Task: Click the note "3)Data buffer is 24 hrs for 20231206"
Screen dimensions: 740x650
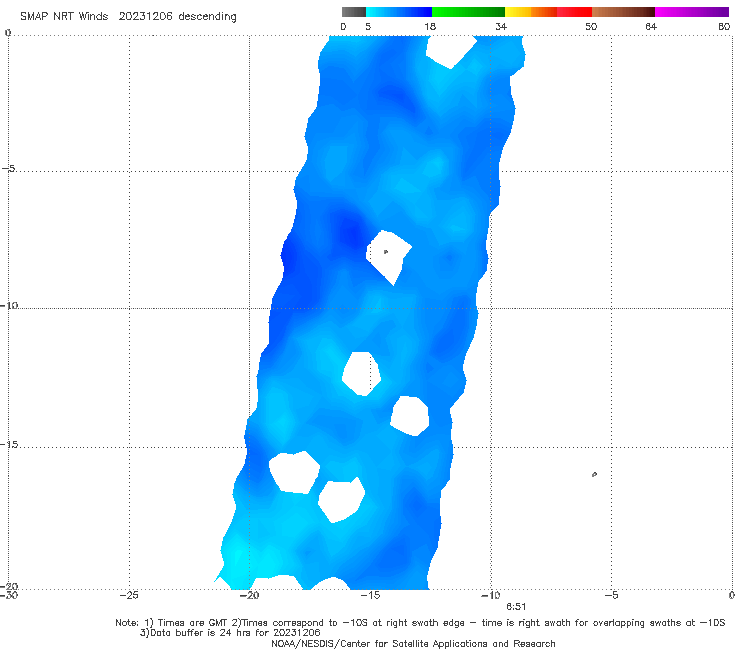Action: click(230, 633)
